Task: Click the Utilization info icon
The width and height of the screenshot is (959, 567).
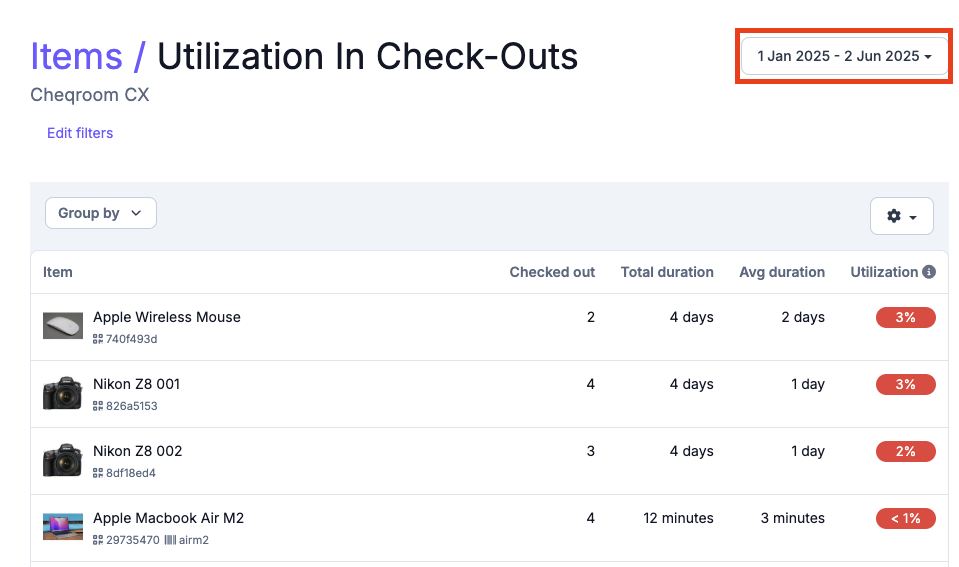Action: [928, 272]
